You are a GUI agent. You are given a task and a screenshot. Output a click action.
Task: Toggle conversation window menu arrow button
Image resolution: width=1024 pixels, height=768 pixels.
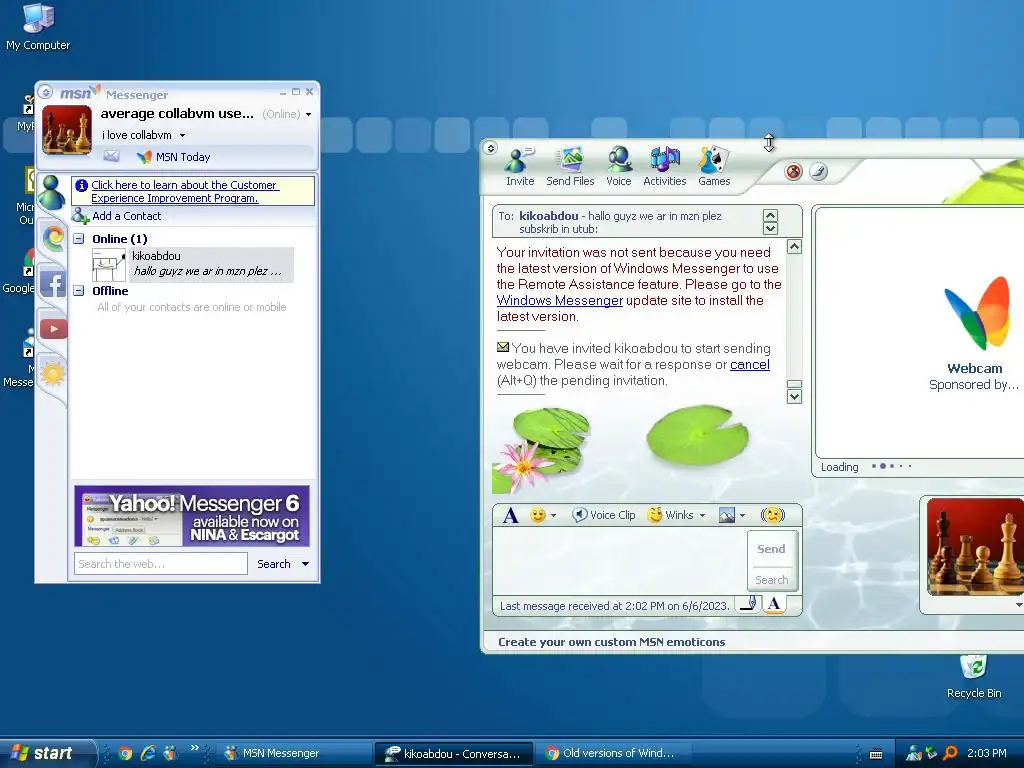pos(490,148)
